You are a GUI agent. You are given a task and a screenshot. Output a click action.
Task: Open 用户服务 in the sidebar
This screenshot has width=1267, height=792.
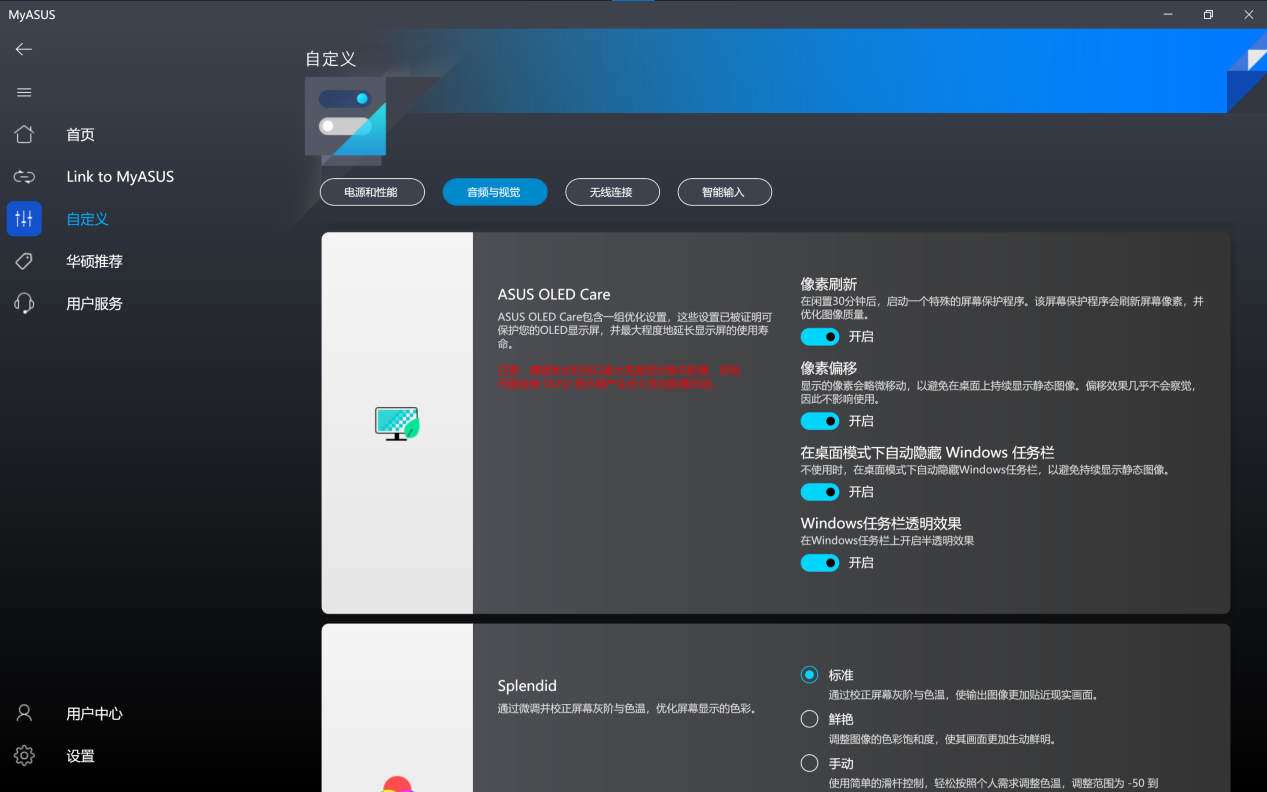pyautogui.click(x=95, y=303)
